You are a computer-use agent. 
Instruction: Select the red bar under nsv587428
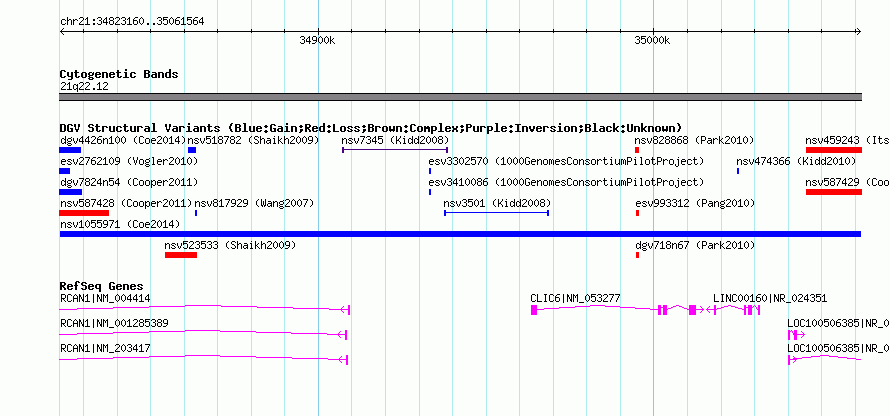(84, 213)
